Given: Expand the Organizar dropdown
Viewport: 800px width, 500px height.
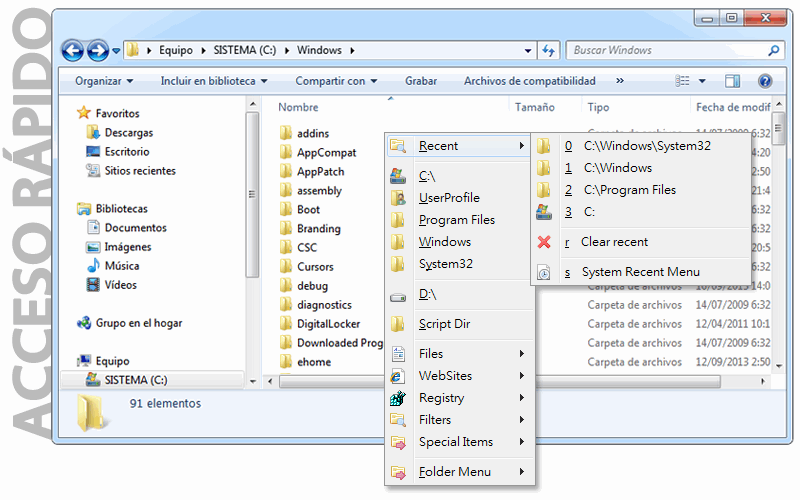Looking at the screenshot, I should (x=104, y=81).
